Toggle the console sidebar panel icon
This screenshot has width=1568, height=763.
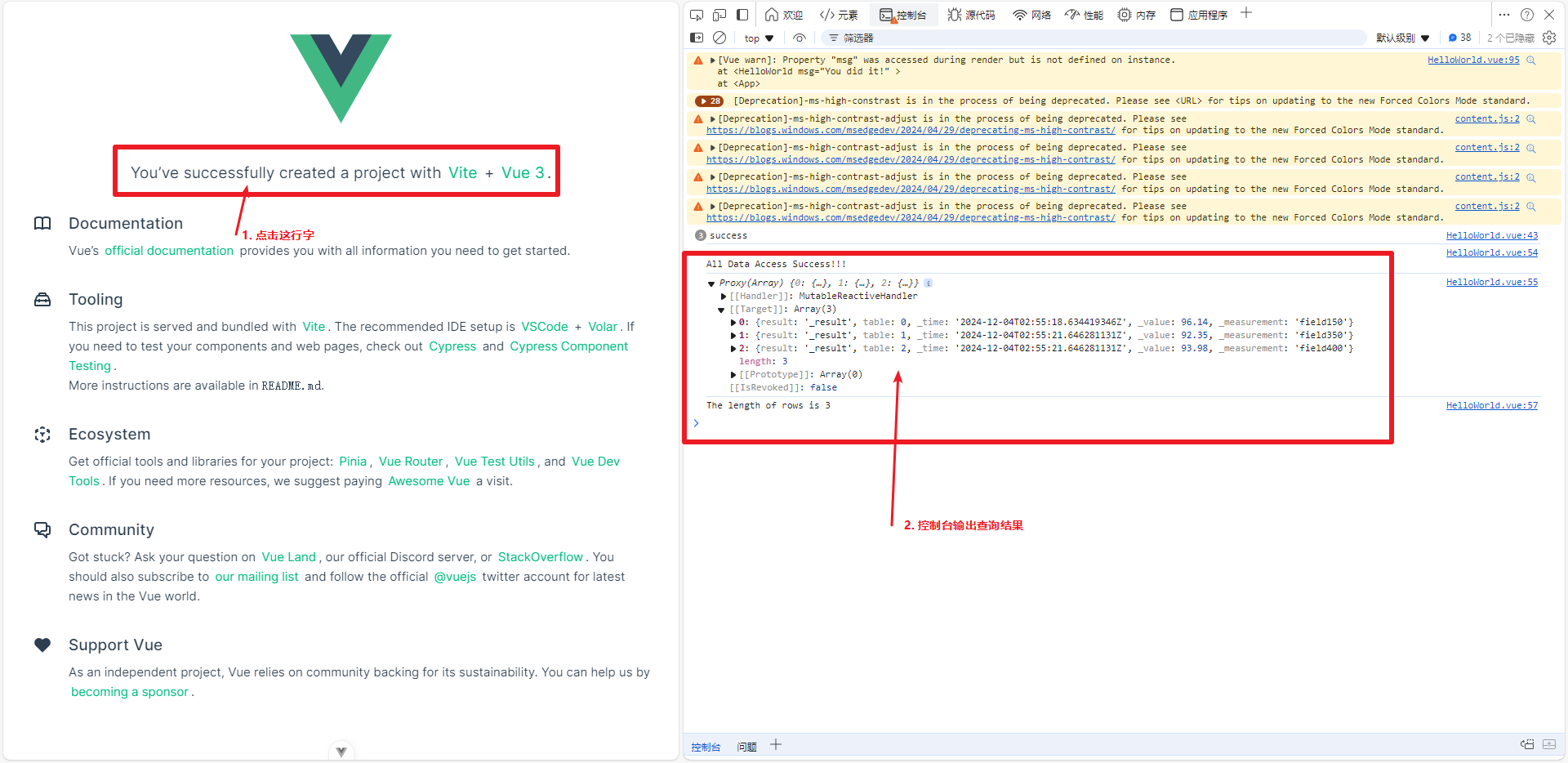(x=697, y=38)
